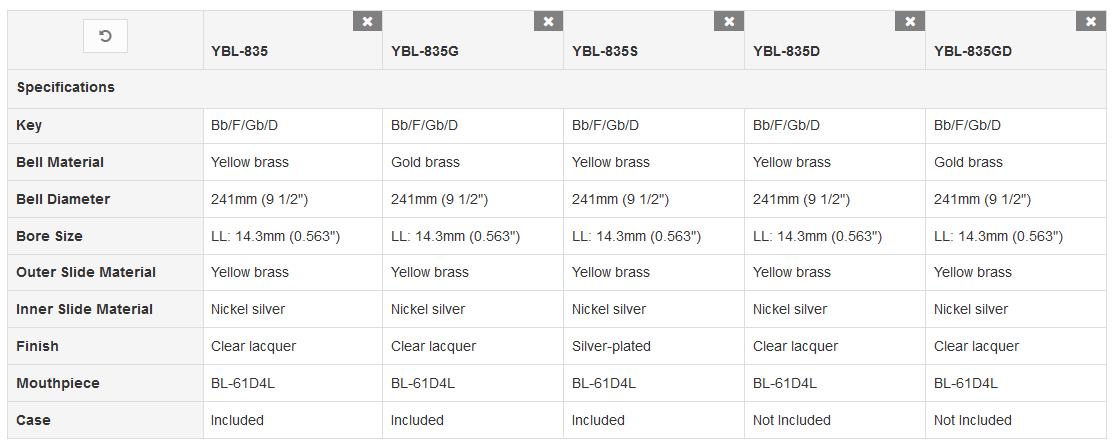
Task: Remove YBL-835D using its X icon
Action: (910, 21)
